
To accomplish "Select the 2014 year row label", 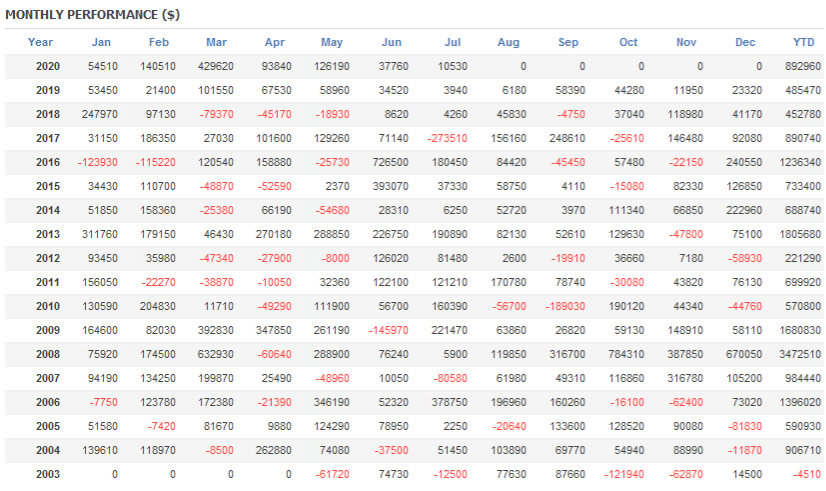I will pyautogui.click(x=48, y=210).
